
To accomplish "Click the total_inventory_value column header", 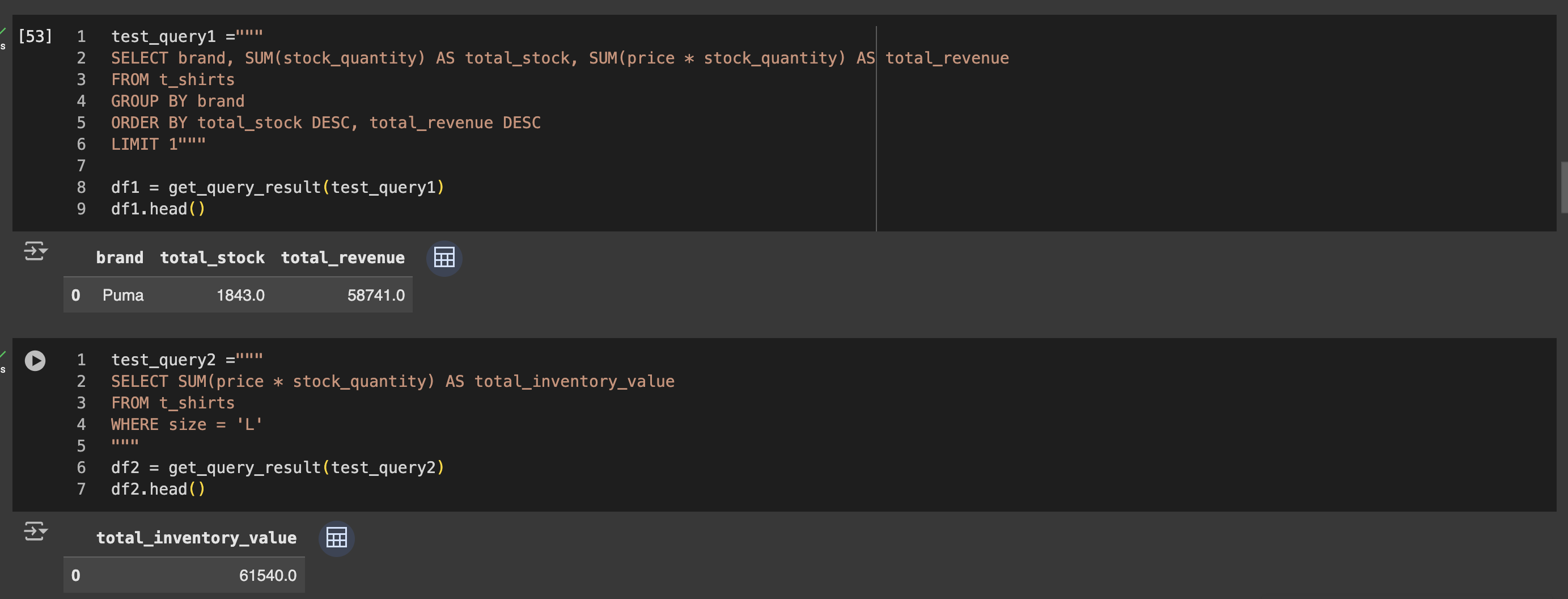I will point(196,537).
